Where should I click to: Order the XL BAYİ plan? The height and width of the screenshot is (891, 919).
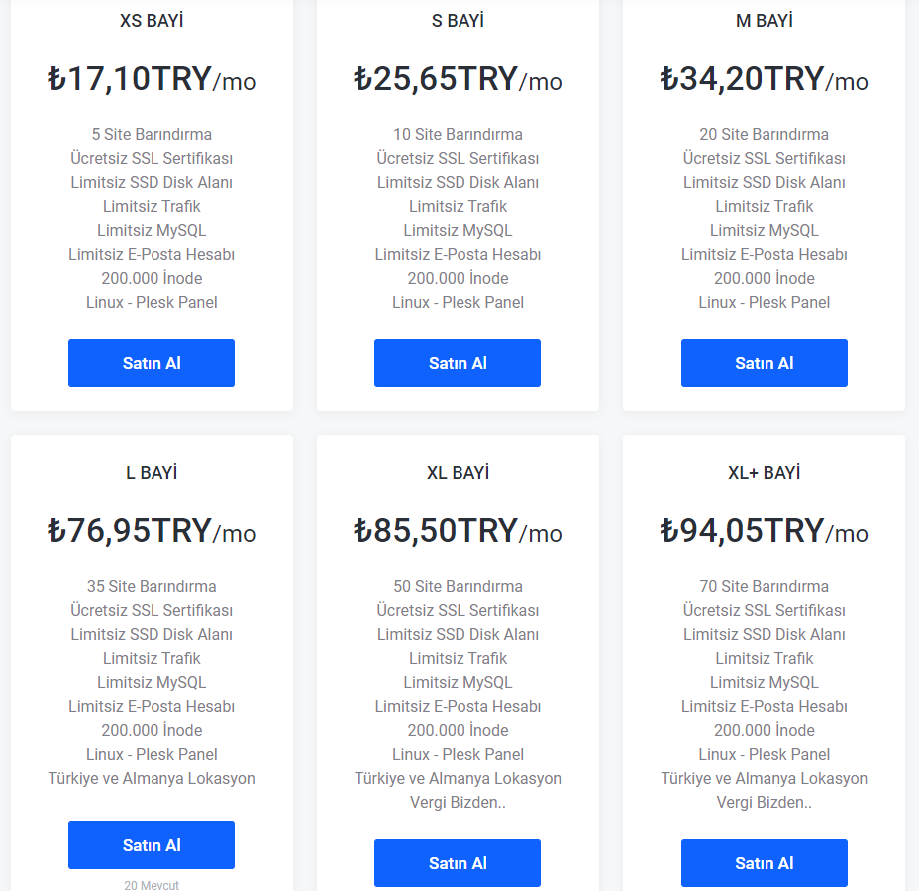pos(457,863)
